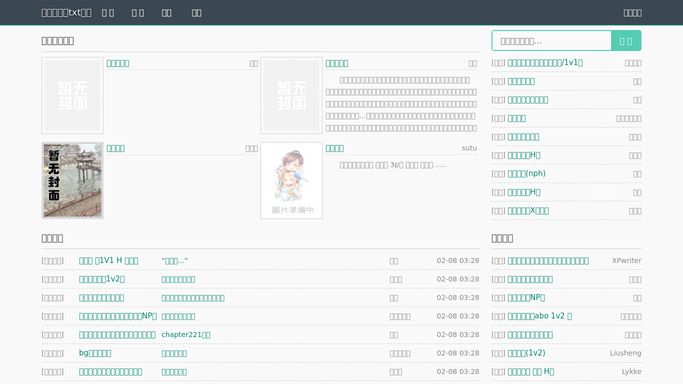Open the novel title next to author "sutu"
Viewport: 683px width, 384px height.
tap(335, 148)
